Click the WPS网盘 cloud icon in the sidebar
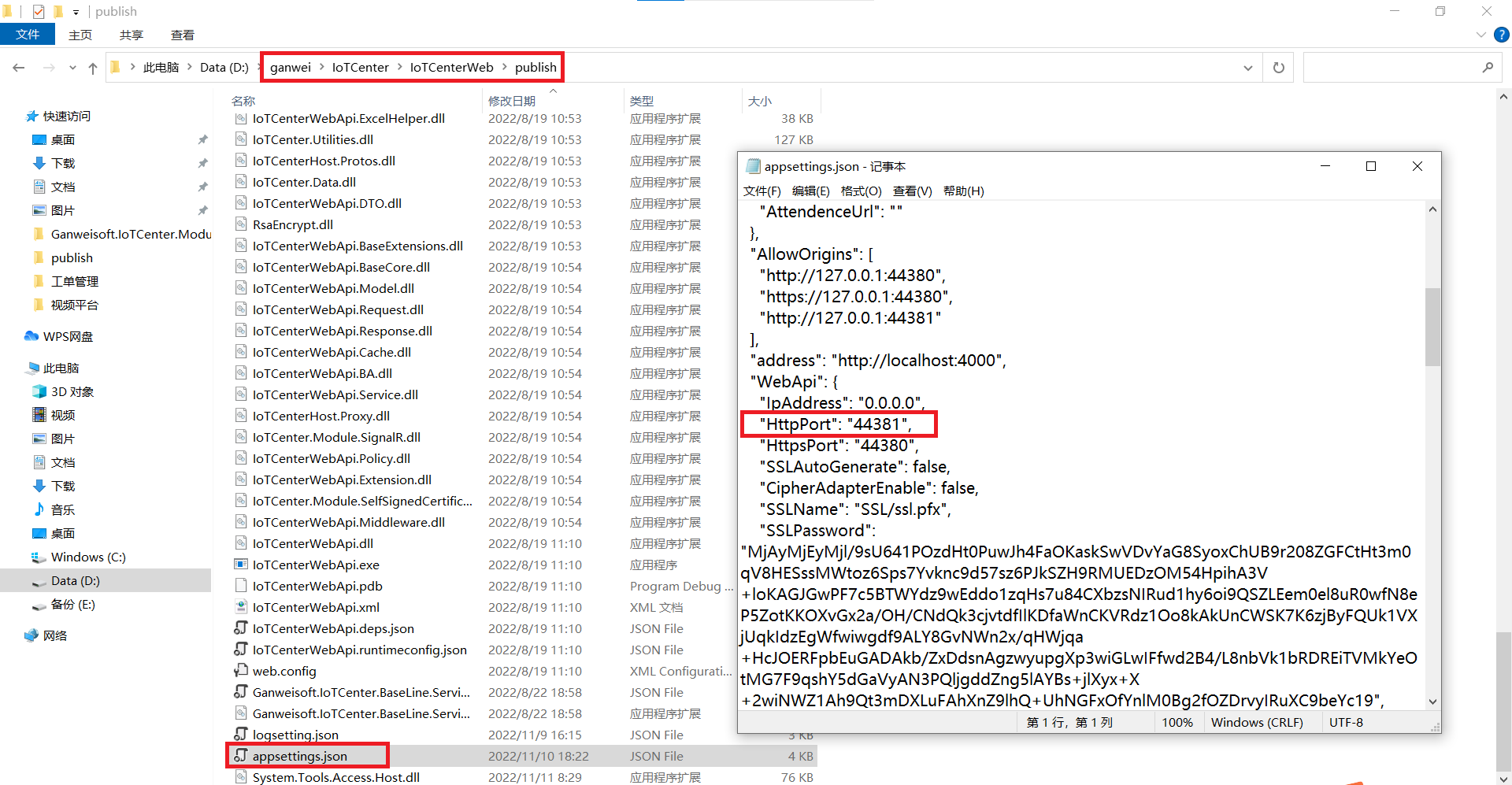The image size is (1512, 785). tap(31, 336)
